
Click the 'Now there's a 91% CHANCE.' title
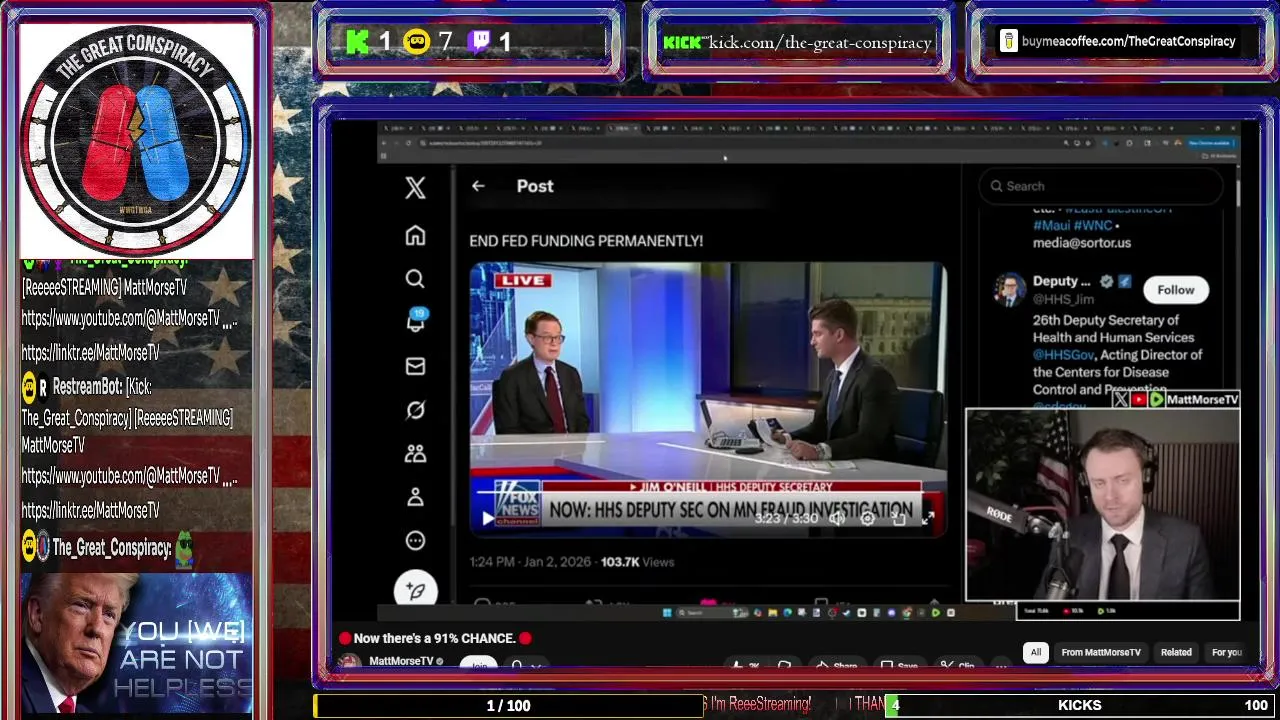click(434, 638)
